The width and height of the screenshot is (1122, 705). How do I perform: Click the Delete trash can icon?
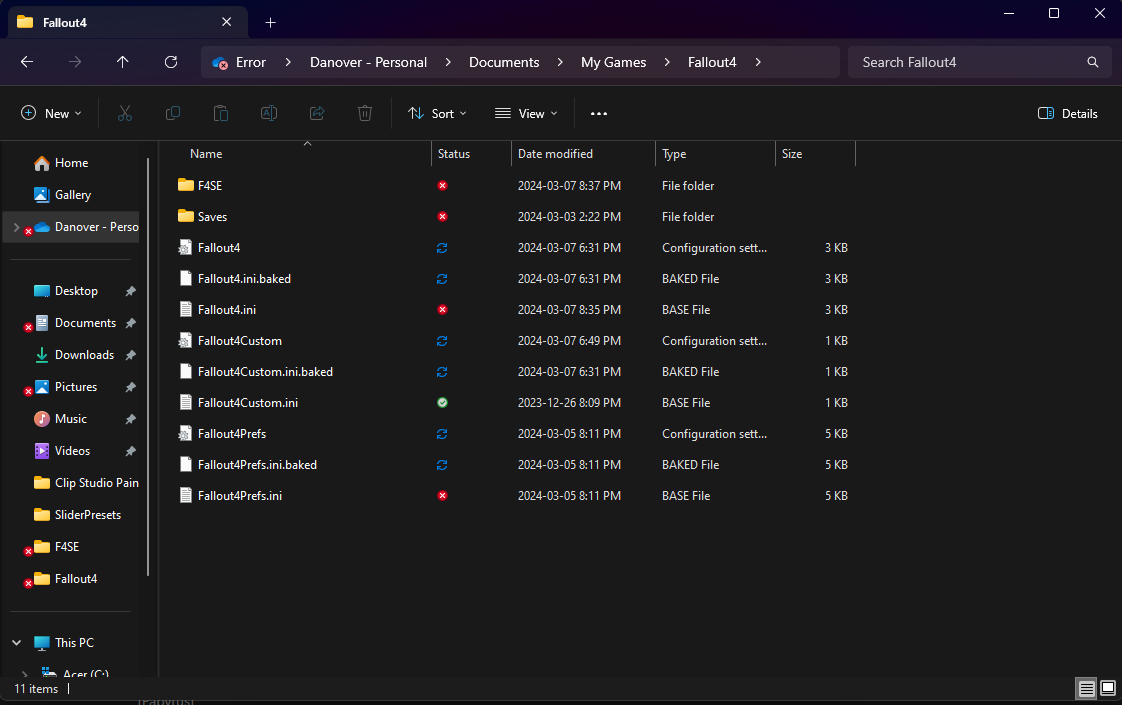click(x=365, y=113)
